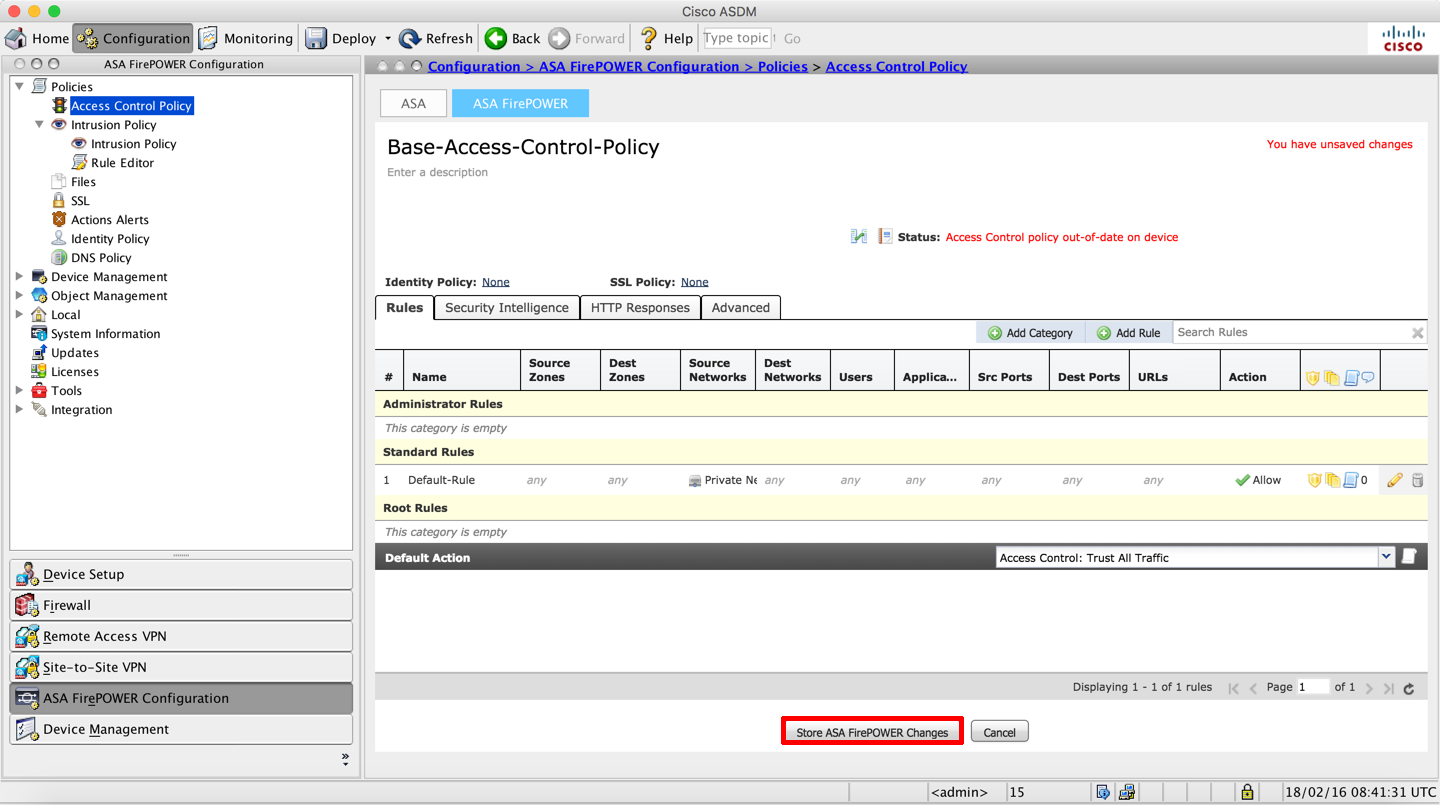This screenshot has width=1440, height=805.
Task: Select Access Control Policy in the tree
Action: click(131, 105)
